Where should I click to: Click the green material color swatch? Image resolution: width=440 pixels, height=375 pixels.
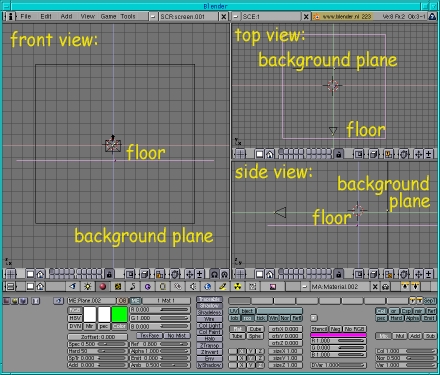coord(119,314)
